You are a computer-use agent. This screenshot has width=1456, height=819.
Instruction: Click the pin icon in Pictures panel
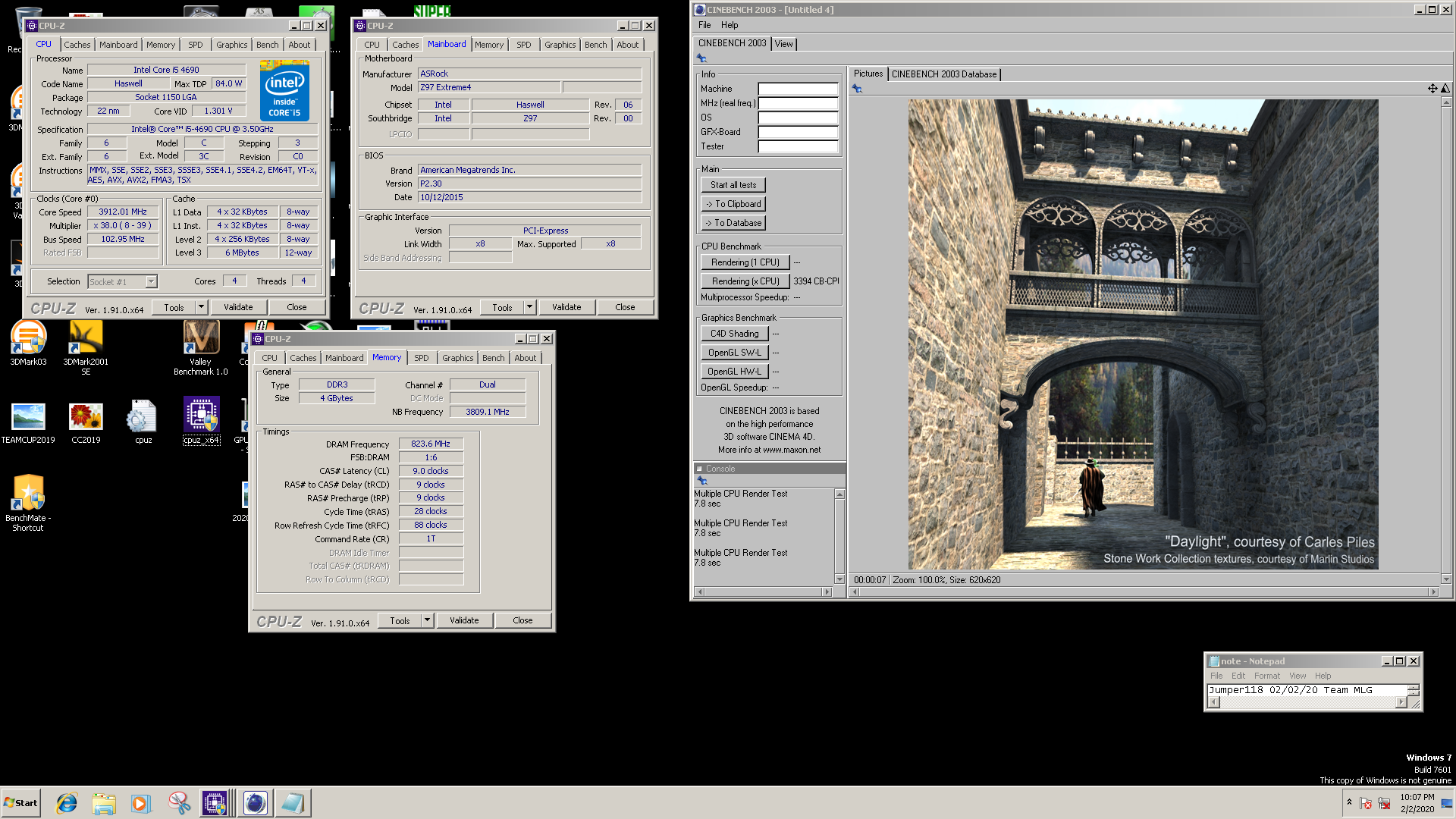pyautogui.click(x=857, y=89)
